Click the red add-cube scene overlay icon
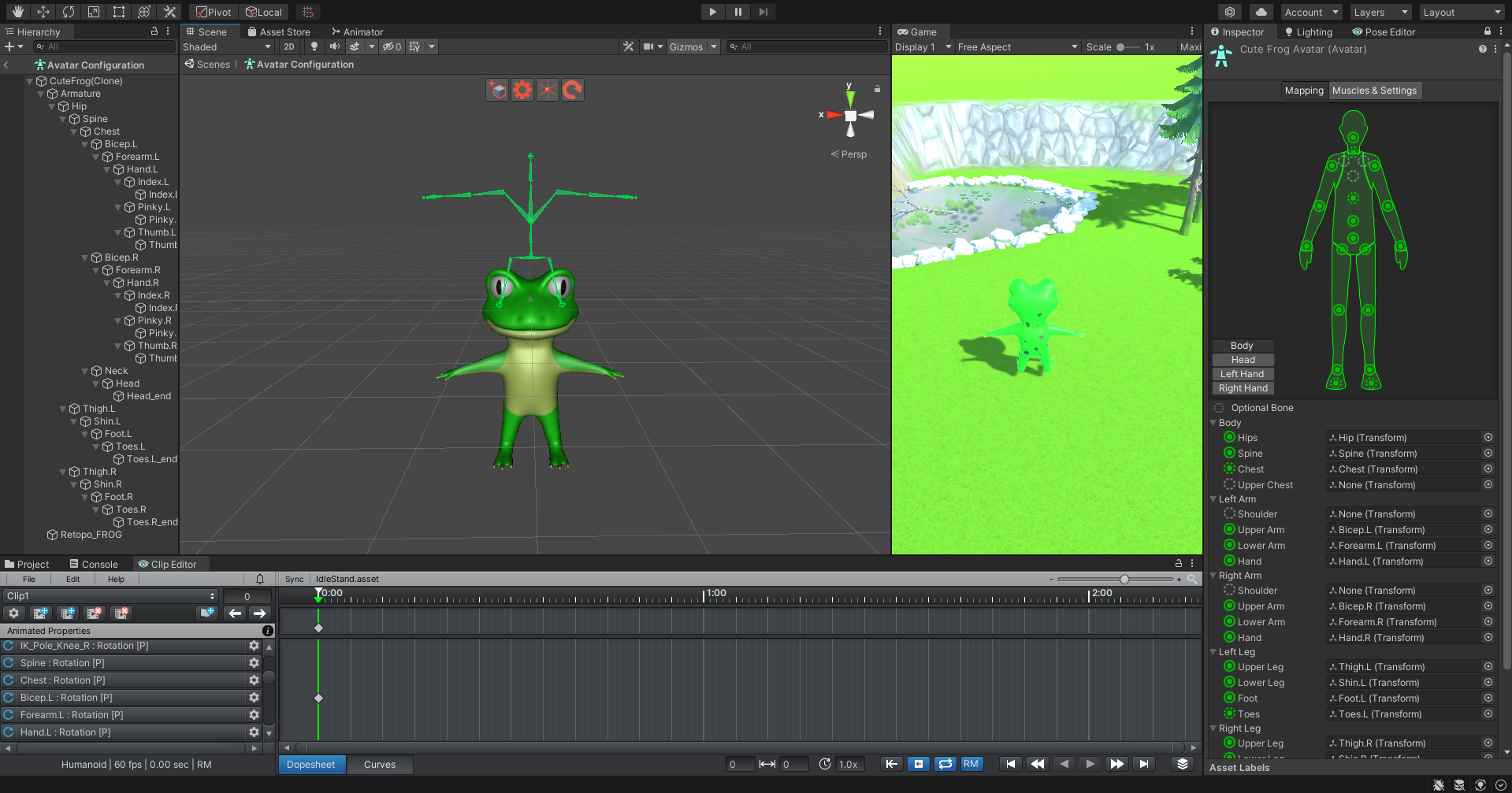Image resolution: width=1512 pixels, height=793 pixels. click(497, 90)
